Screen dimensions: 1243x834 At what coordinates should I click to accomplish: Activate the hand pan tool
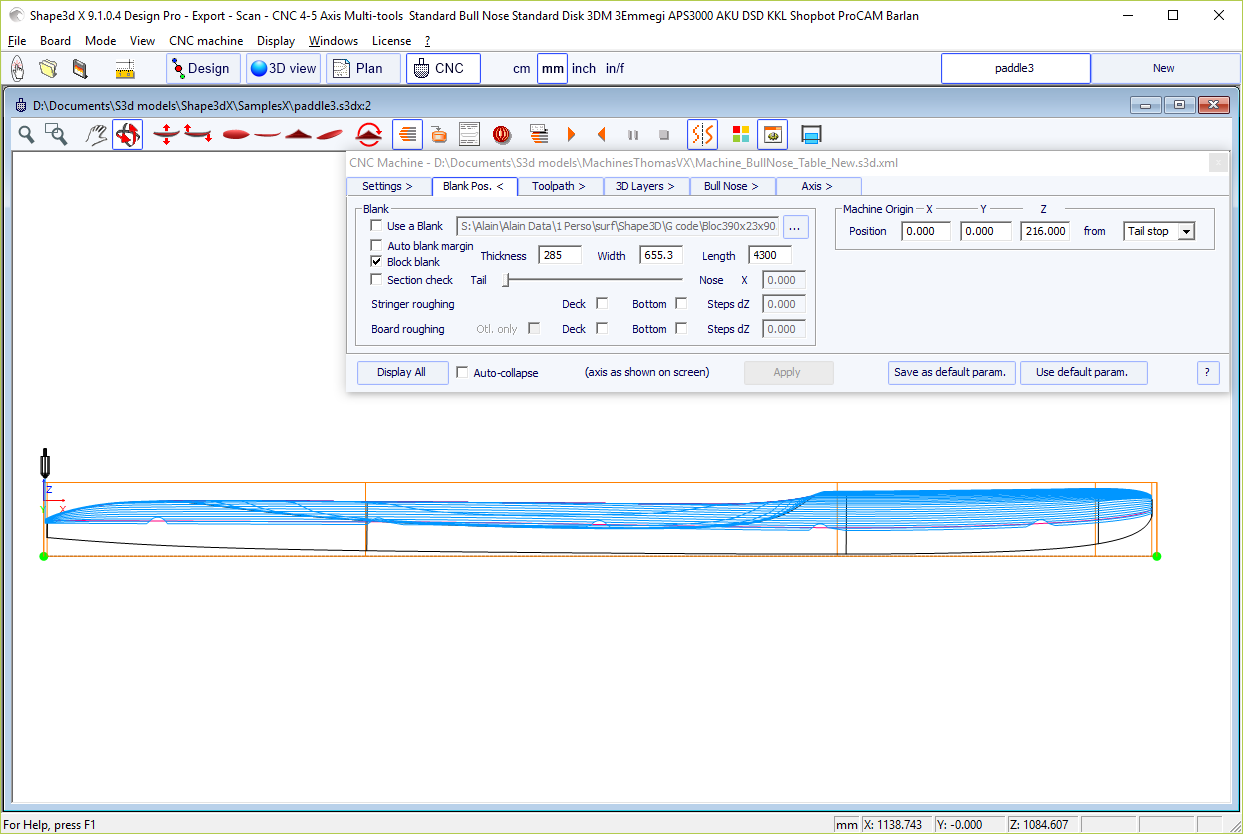tap(96, 134)
